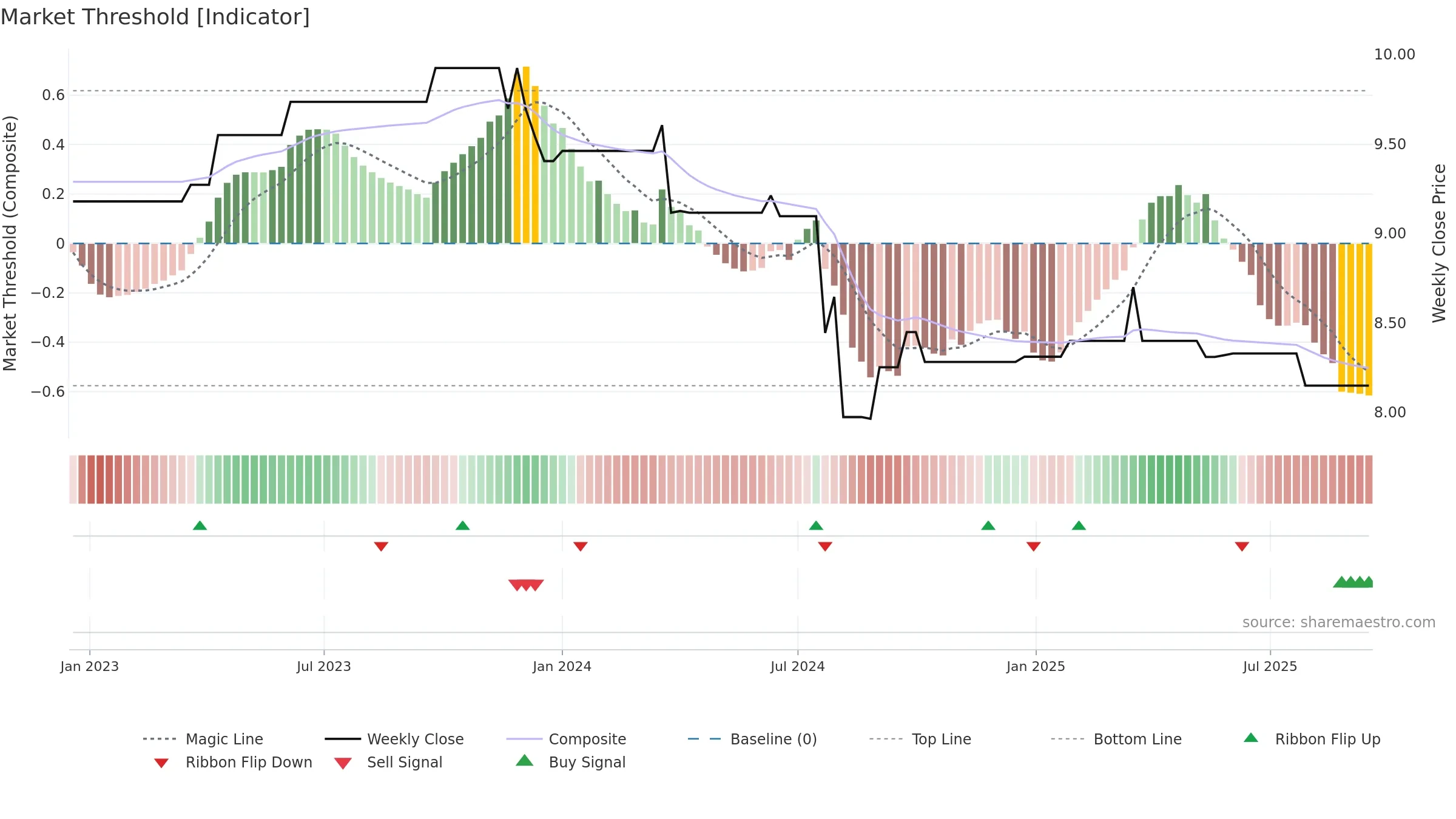Toggle the Composite legend entry

[x=566, y=739]
